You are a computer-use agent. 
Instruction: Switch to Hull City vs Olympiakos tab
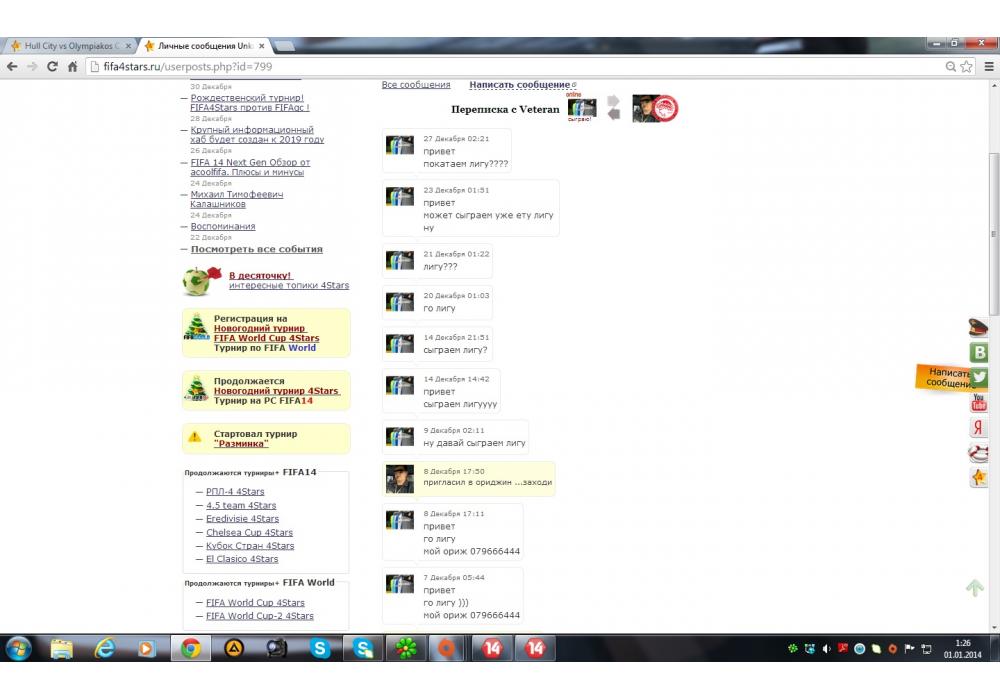click(x=68, y=46)
